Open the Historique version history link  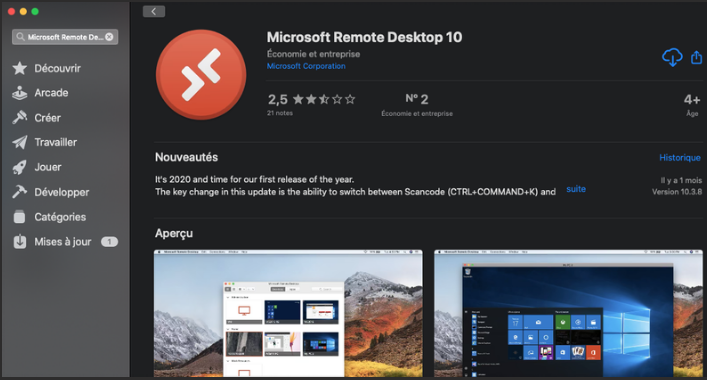679,158
